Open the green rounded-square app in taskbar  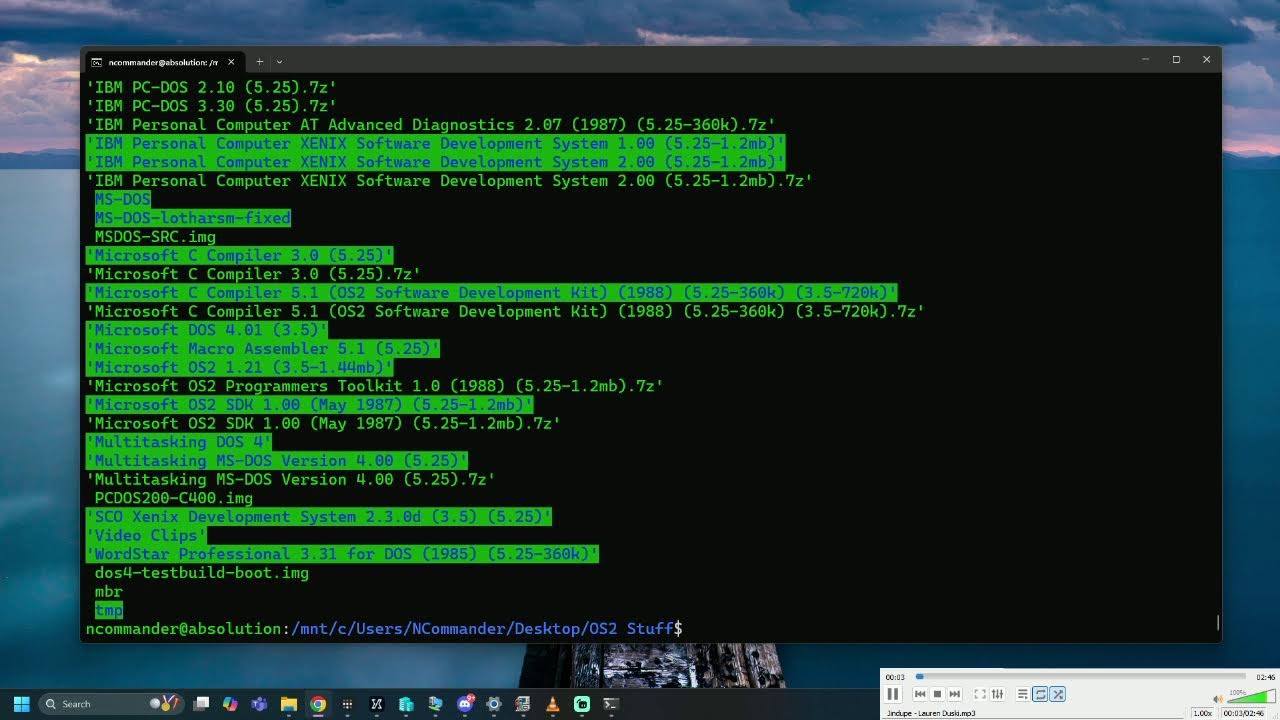pos(582,704)
